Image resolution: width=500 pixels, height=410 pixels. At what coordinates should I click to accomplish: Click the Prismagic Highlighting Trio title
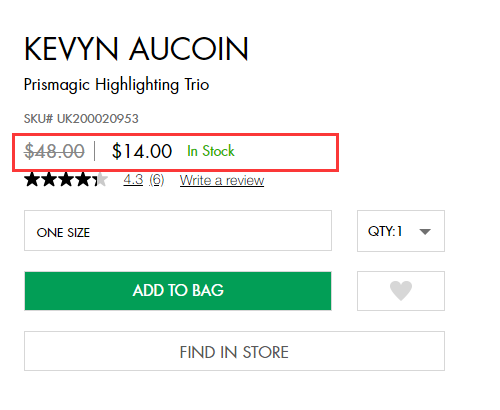click(x=116, y=85)
